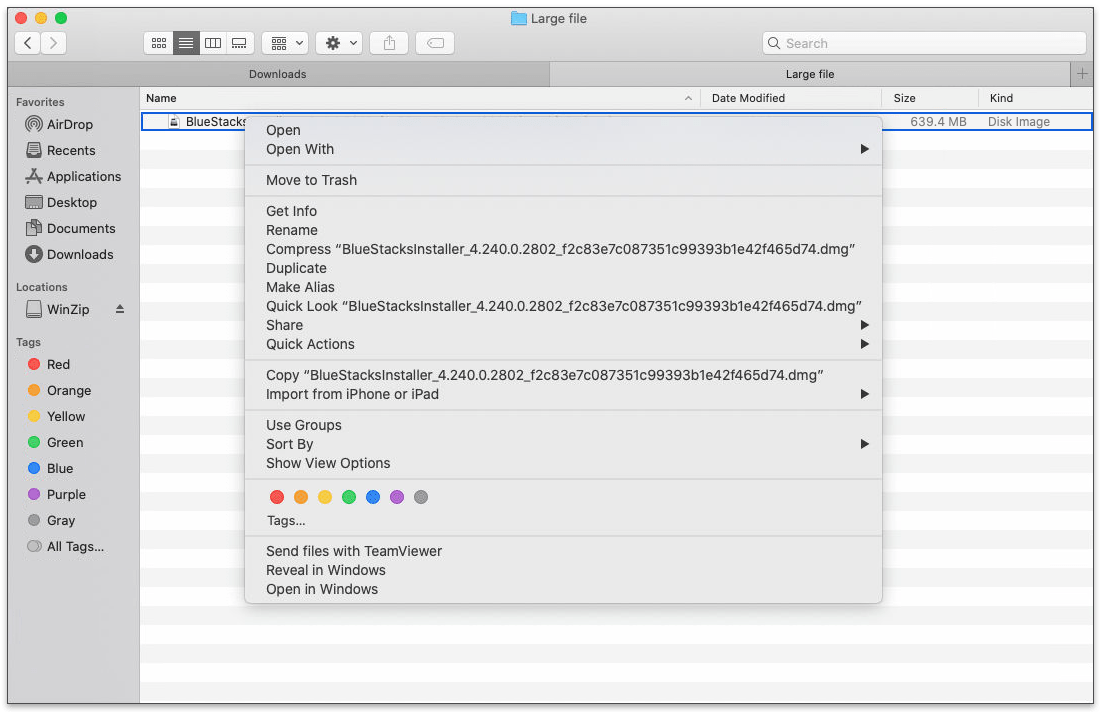Select the Green tag in sidebar
Screen dimensions: 1102x712
click(56, 442)
